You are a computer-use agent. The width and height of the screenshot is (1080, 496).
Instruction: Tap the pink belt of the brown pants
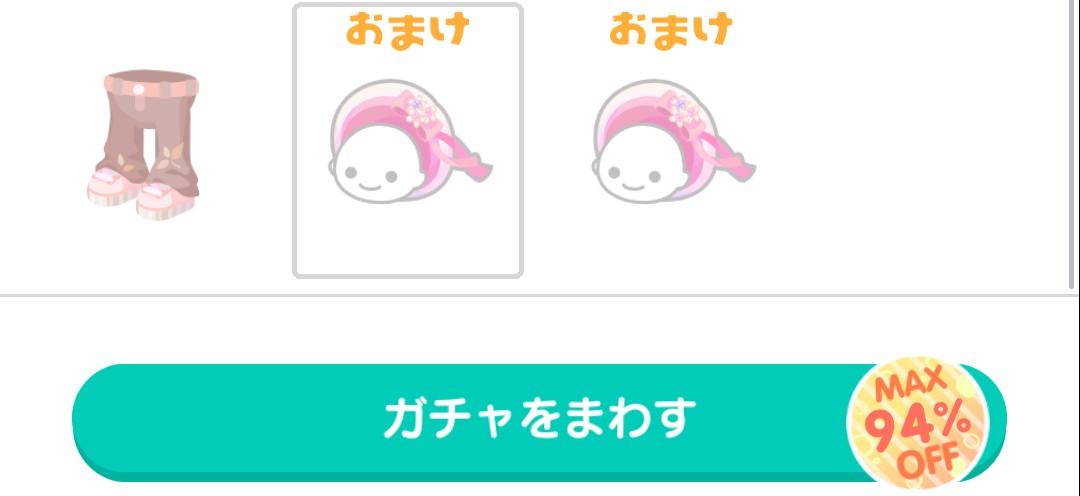152,87
